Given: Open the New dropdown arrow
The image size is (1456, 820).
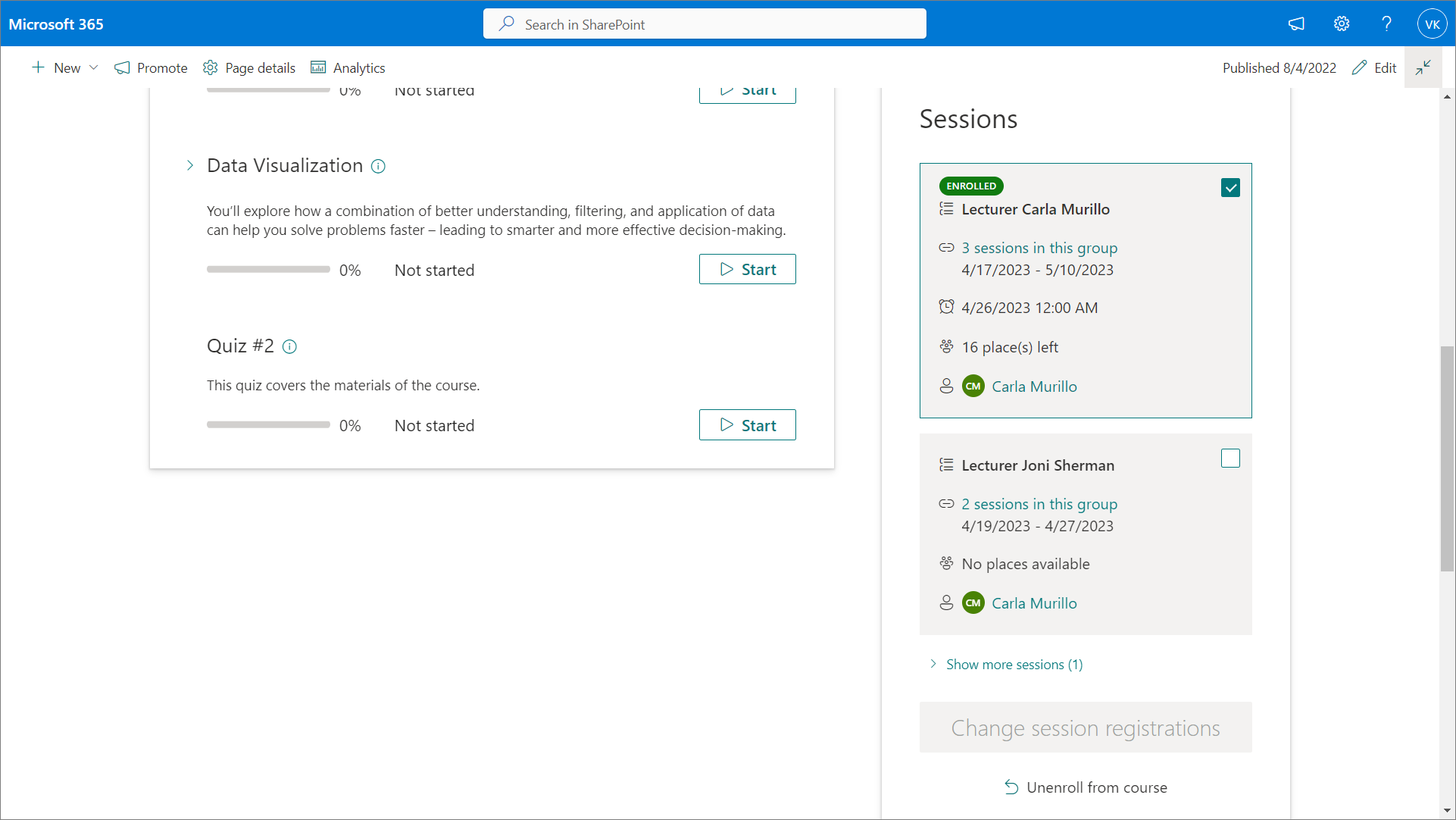Looking at the screenshot, I should coord(94,67).
